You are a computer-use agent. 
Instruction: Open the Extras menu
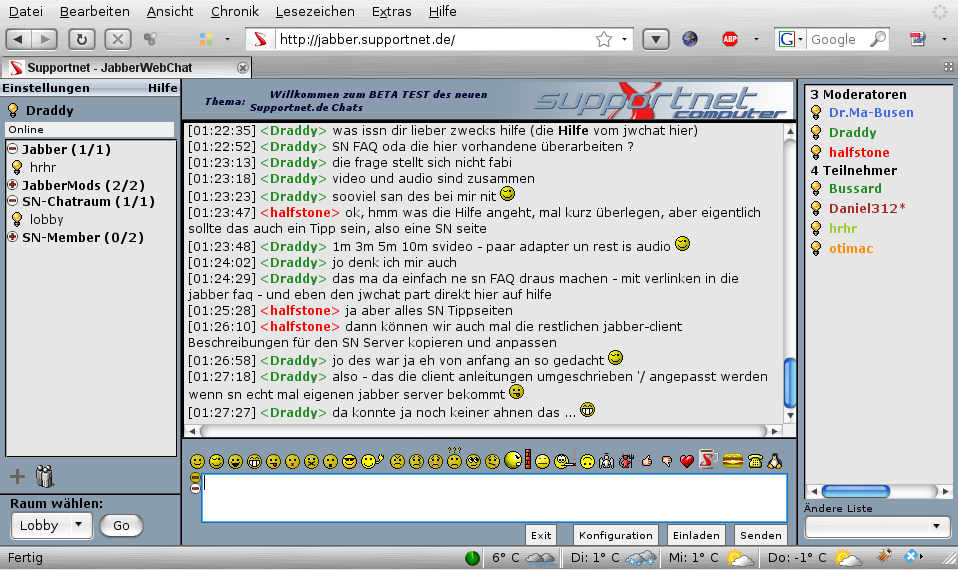point(392,12)
